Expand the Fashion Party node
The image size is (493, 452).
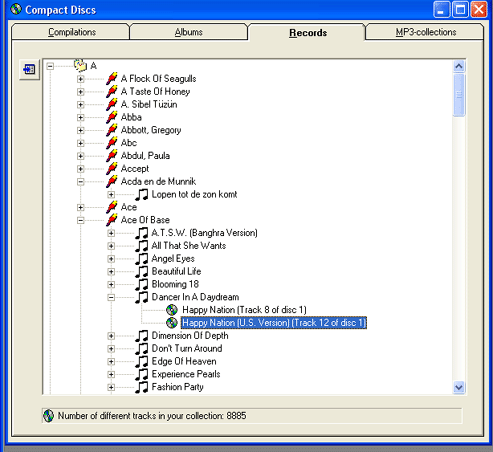tap(111, 387)
